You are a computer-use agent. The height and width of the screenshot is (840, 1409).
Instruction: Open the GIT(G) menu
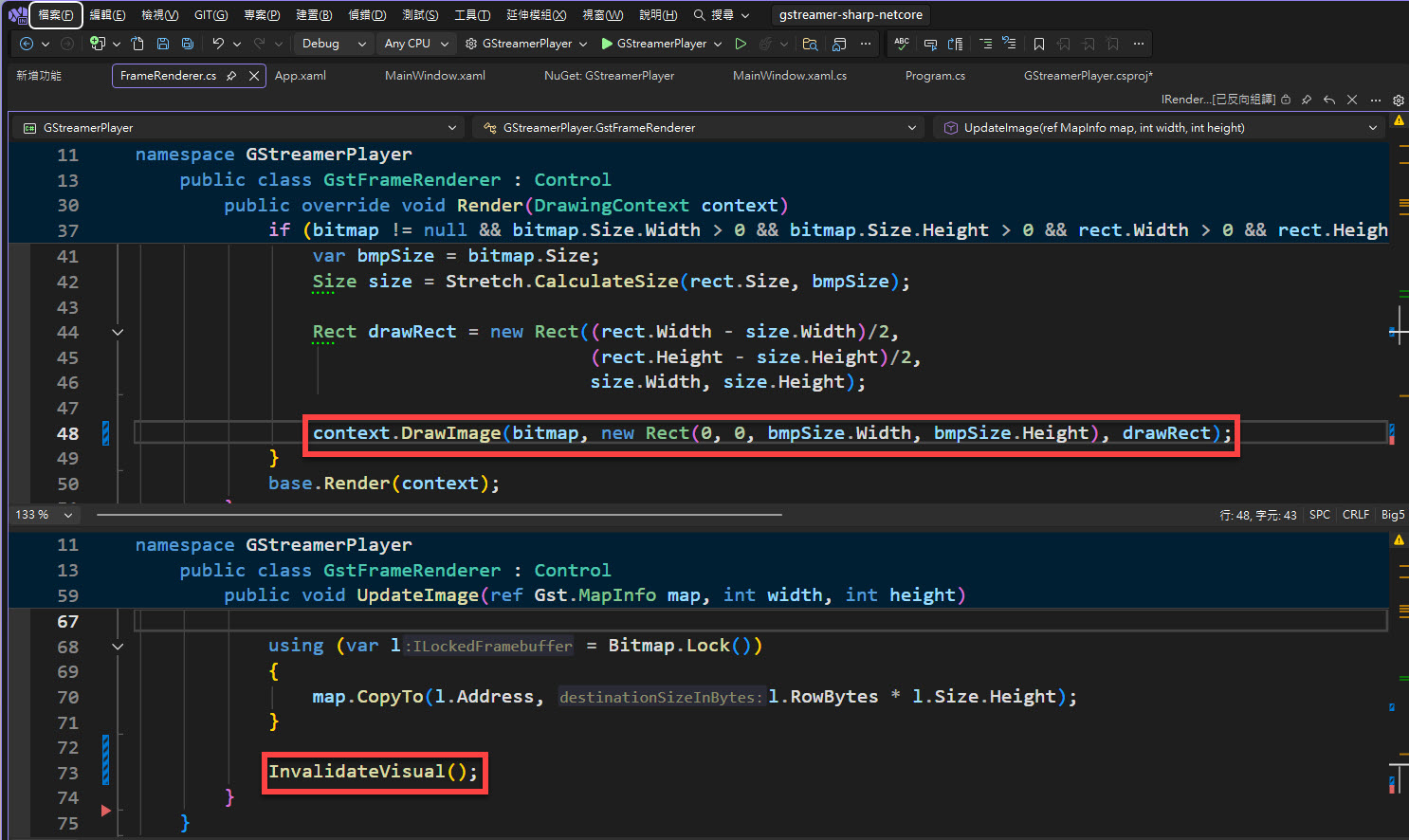[210, 15]
